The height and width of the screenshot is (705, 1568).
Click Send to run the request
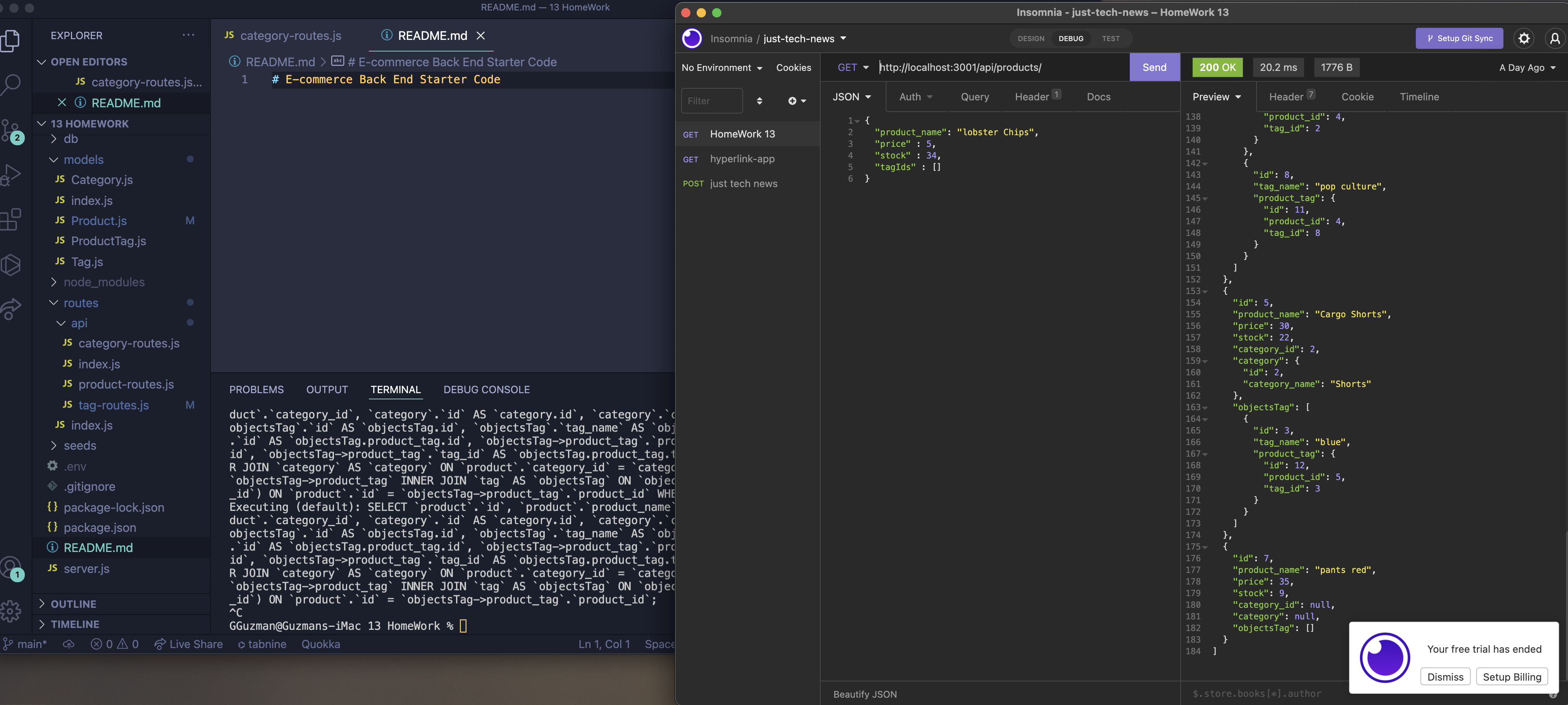[1154, 67]
